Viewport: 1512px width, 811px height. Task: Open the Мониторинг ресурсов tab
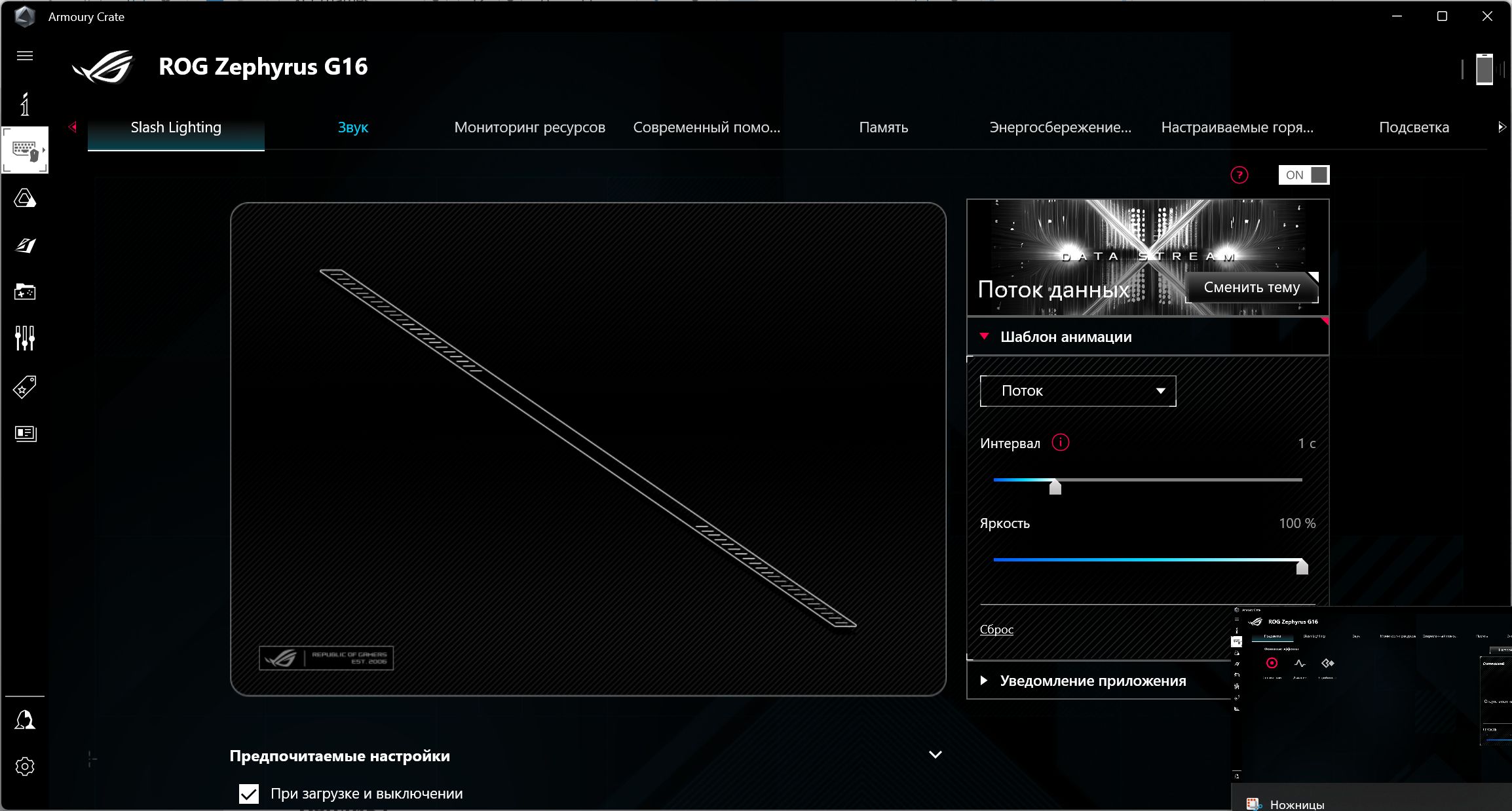point(529,127)
